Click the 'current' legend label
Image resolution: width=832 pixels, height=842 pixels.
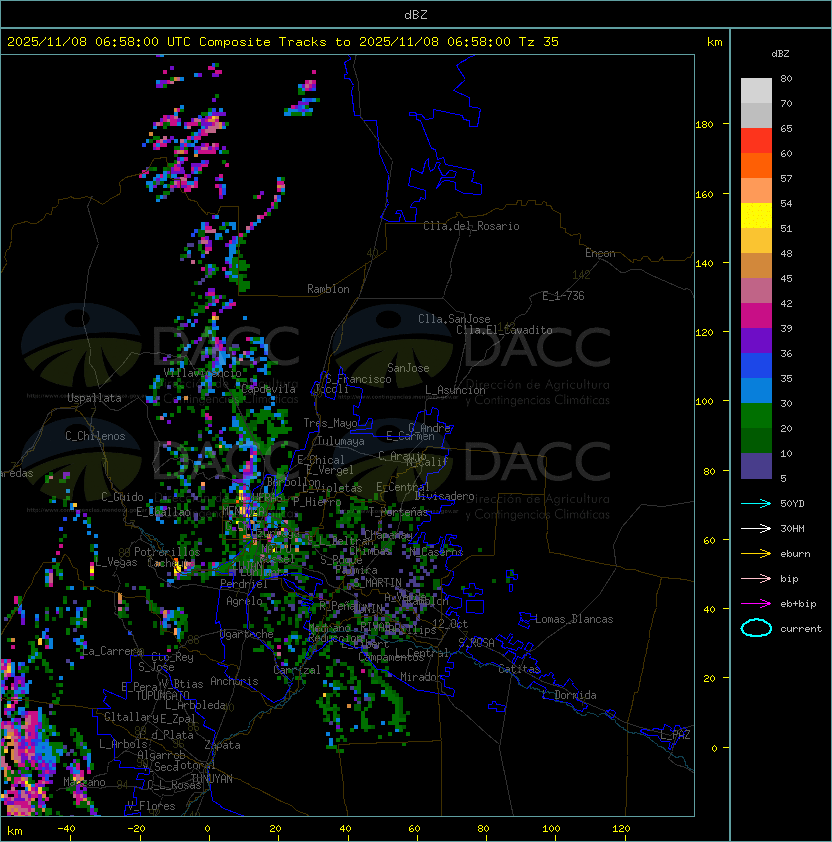(801, 629)
